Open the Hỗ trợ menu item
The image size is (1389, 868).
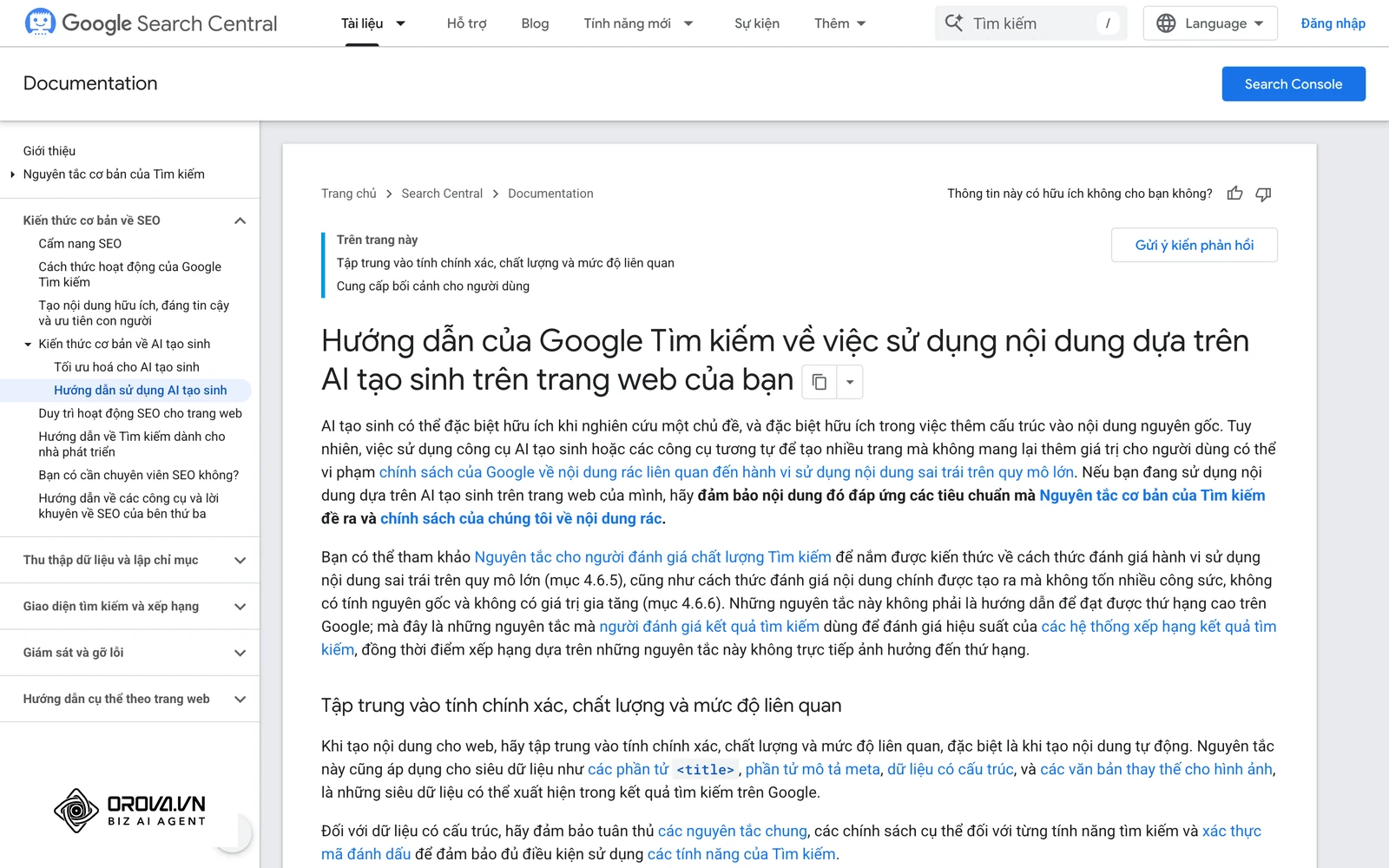pos(466,23)
